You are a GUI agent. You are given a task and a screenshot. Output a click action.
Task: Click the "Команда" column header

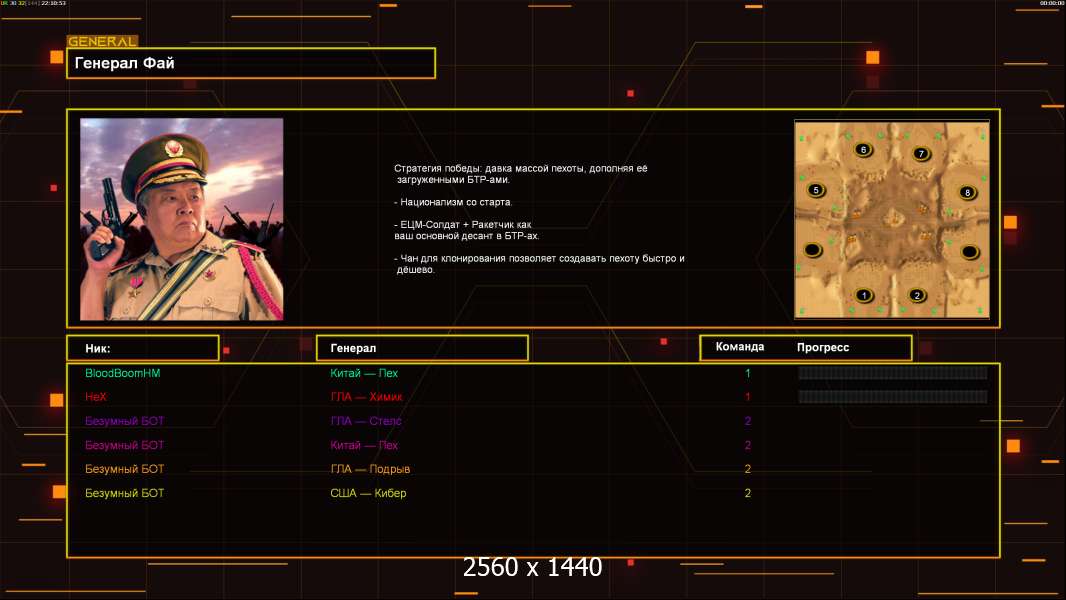[740, 347]
